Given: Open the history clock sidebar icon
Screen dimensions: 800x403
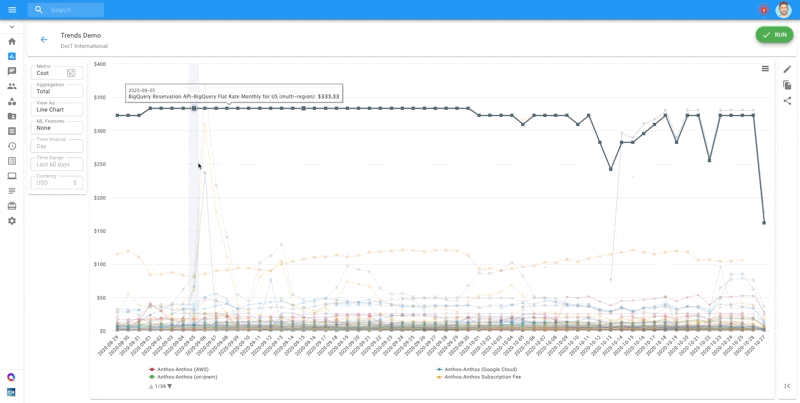Looking at the screenshot, I should pos(12,146).
